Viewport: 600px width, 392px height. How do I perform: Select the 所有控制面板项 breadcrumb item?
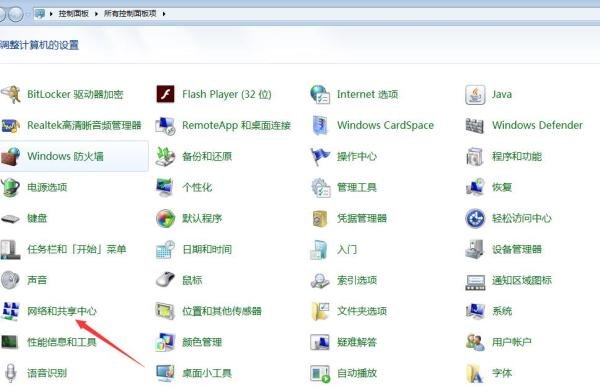tap(130, 14)
